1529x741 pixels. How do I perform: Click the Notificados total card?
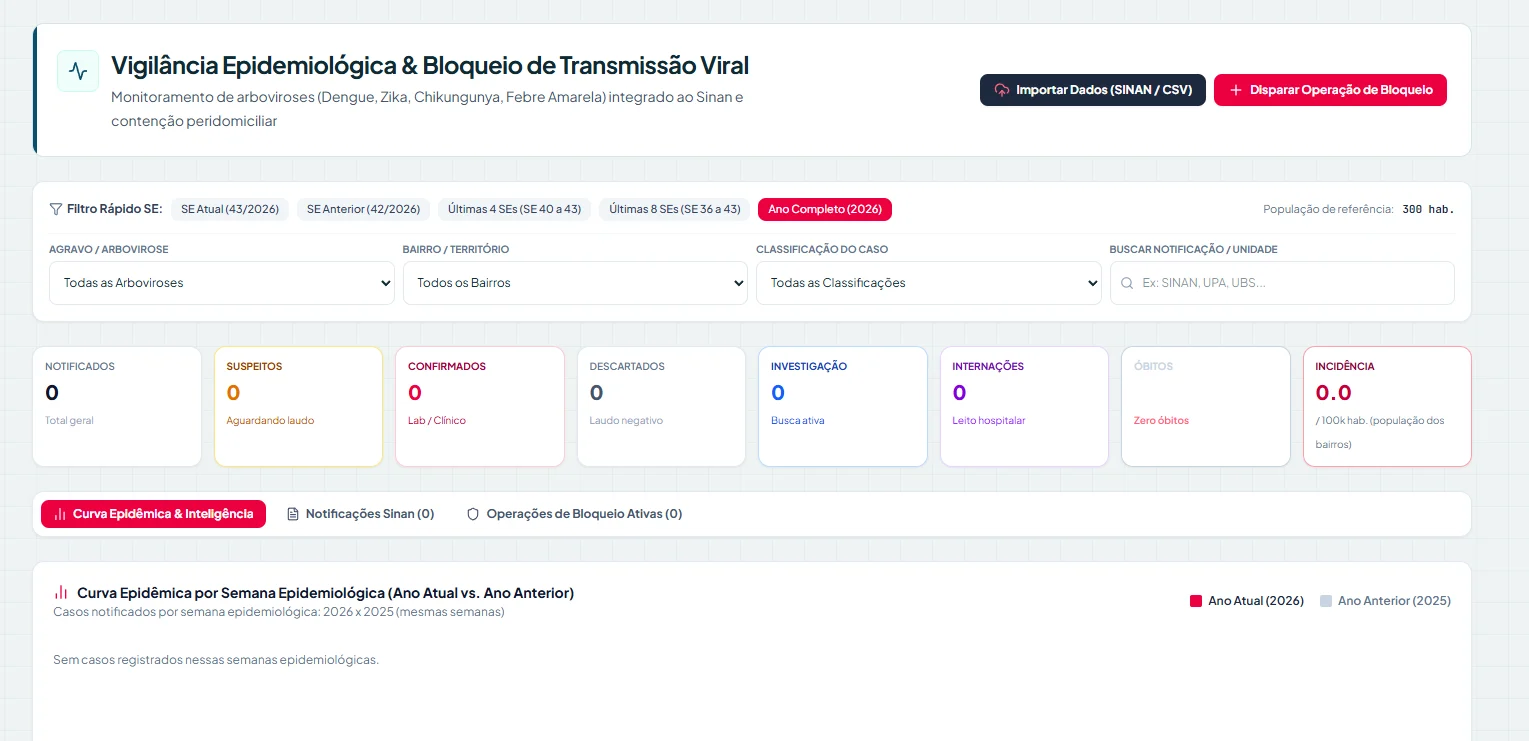point(117,406)
